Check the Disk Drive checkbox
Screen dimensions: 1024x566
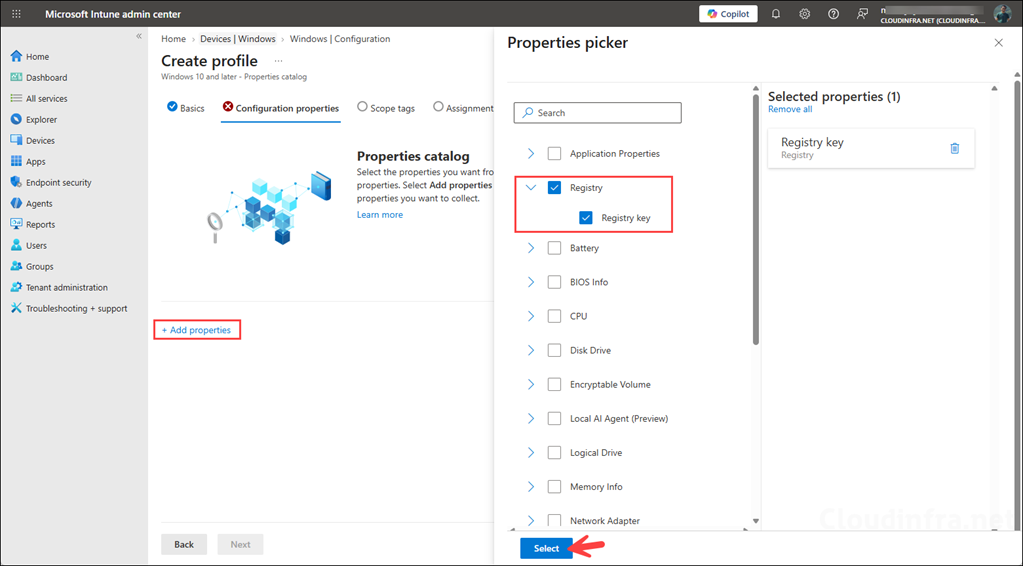tap(554, 350)
